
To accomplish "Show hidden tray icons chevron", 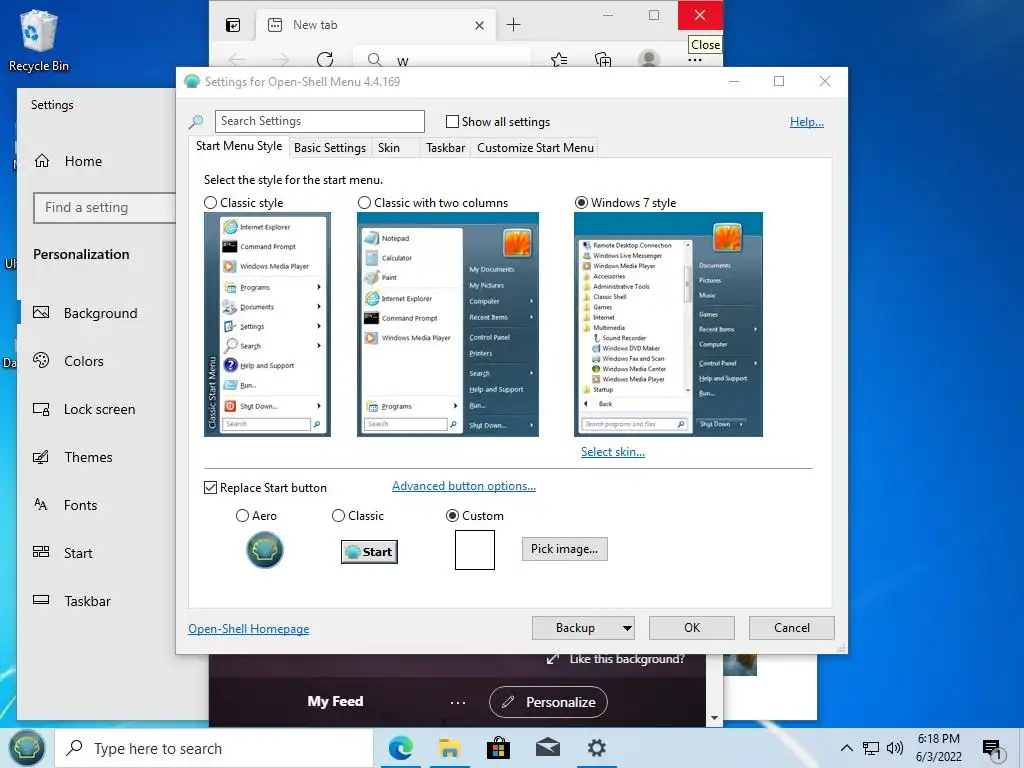I will pos(846,748).
